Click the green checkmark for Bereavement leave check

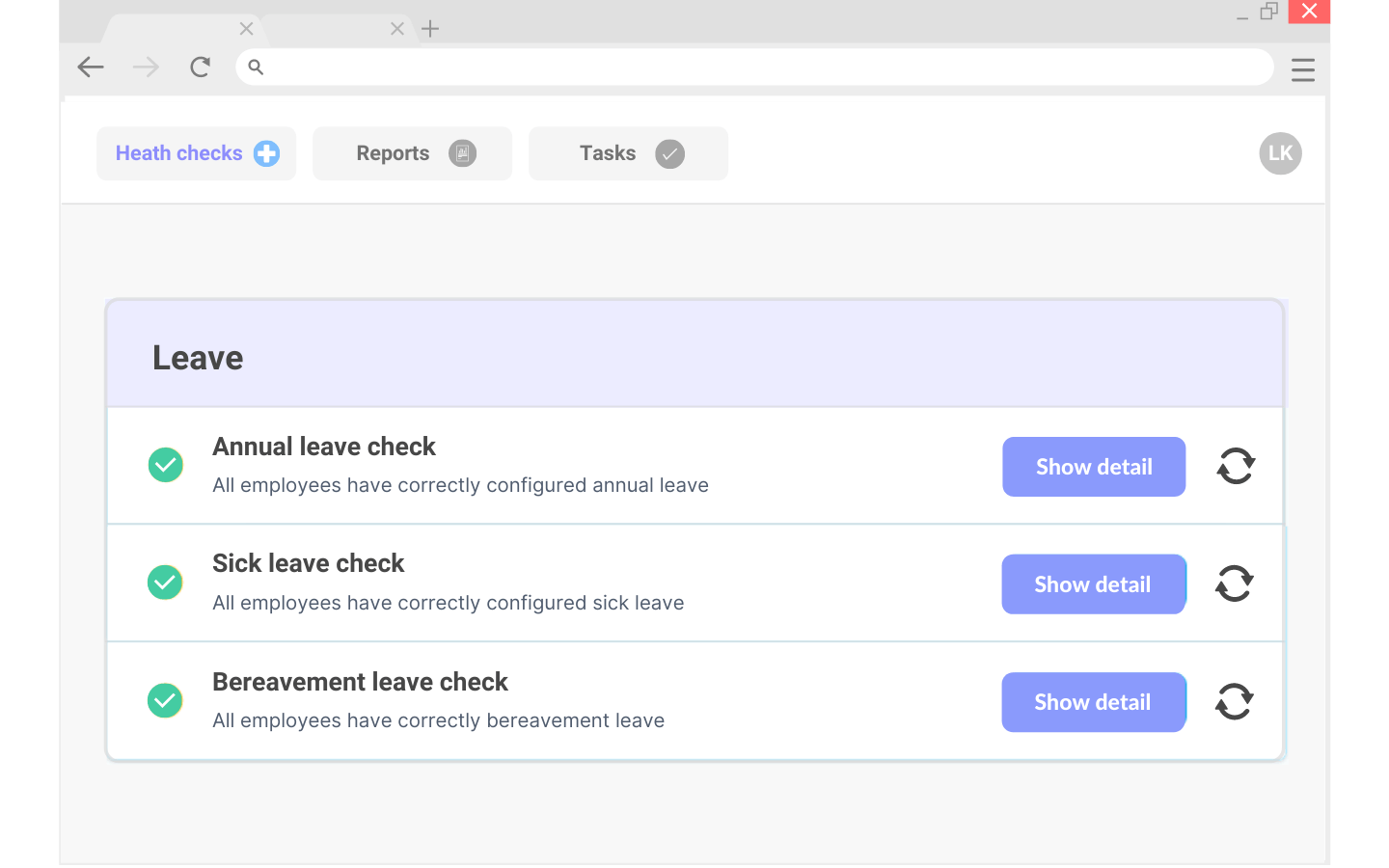(165, 700)
